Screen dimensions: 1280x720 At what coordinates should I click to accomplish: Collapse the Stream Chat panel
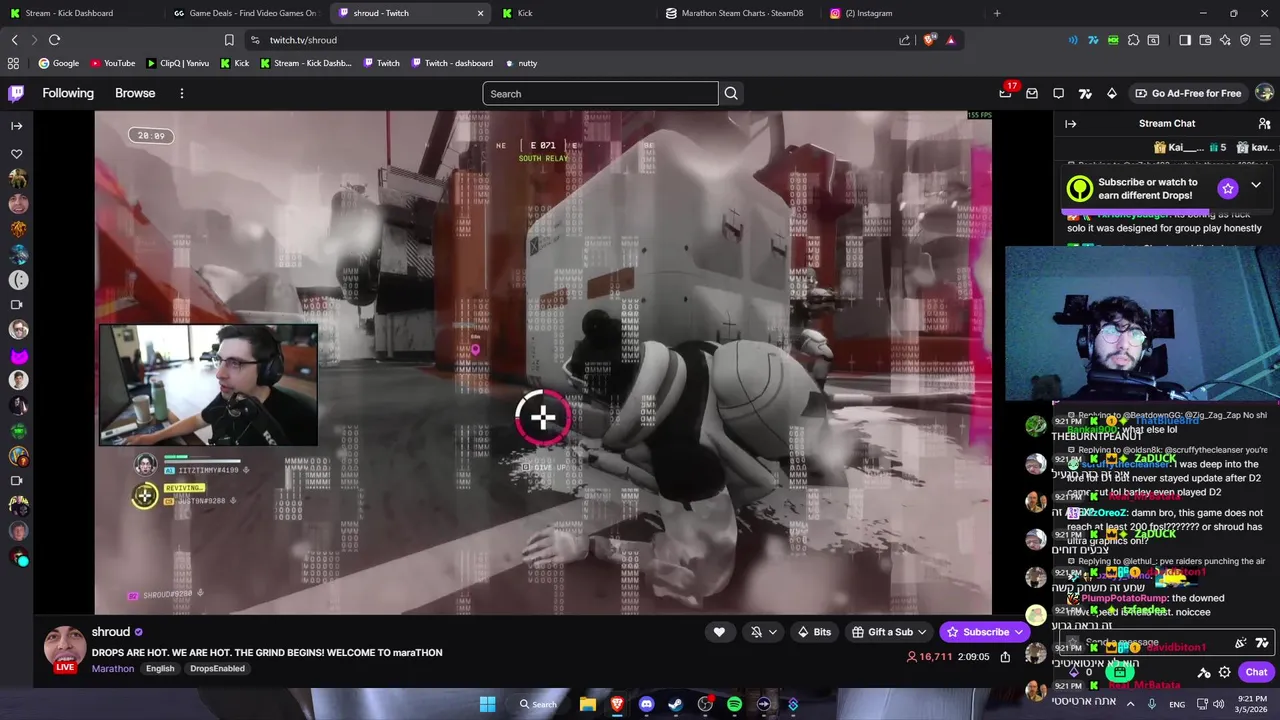point(1070,124)
